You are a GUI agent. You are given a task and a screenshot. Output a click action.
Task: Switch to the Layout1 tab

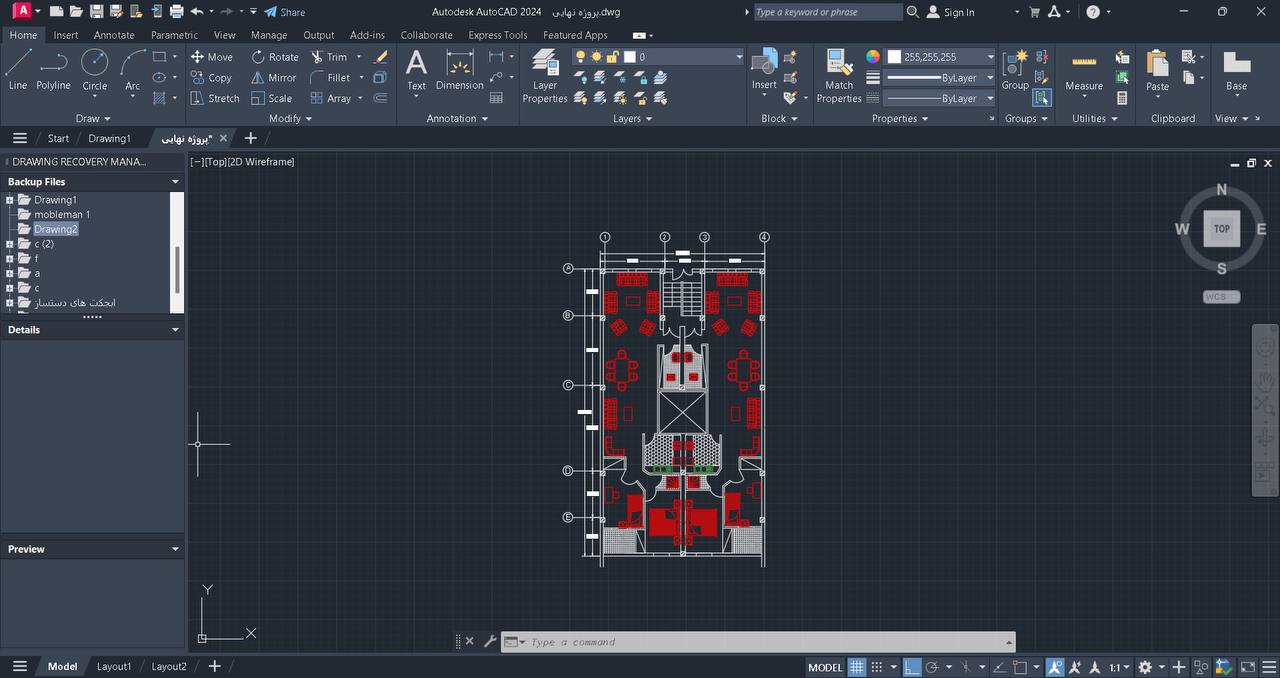pos(114,666)
